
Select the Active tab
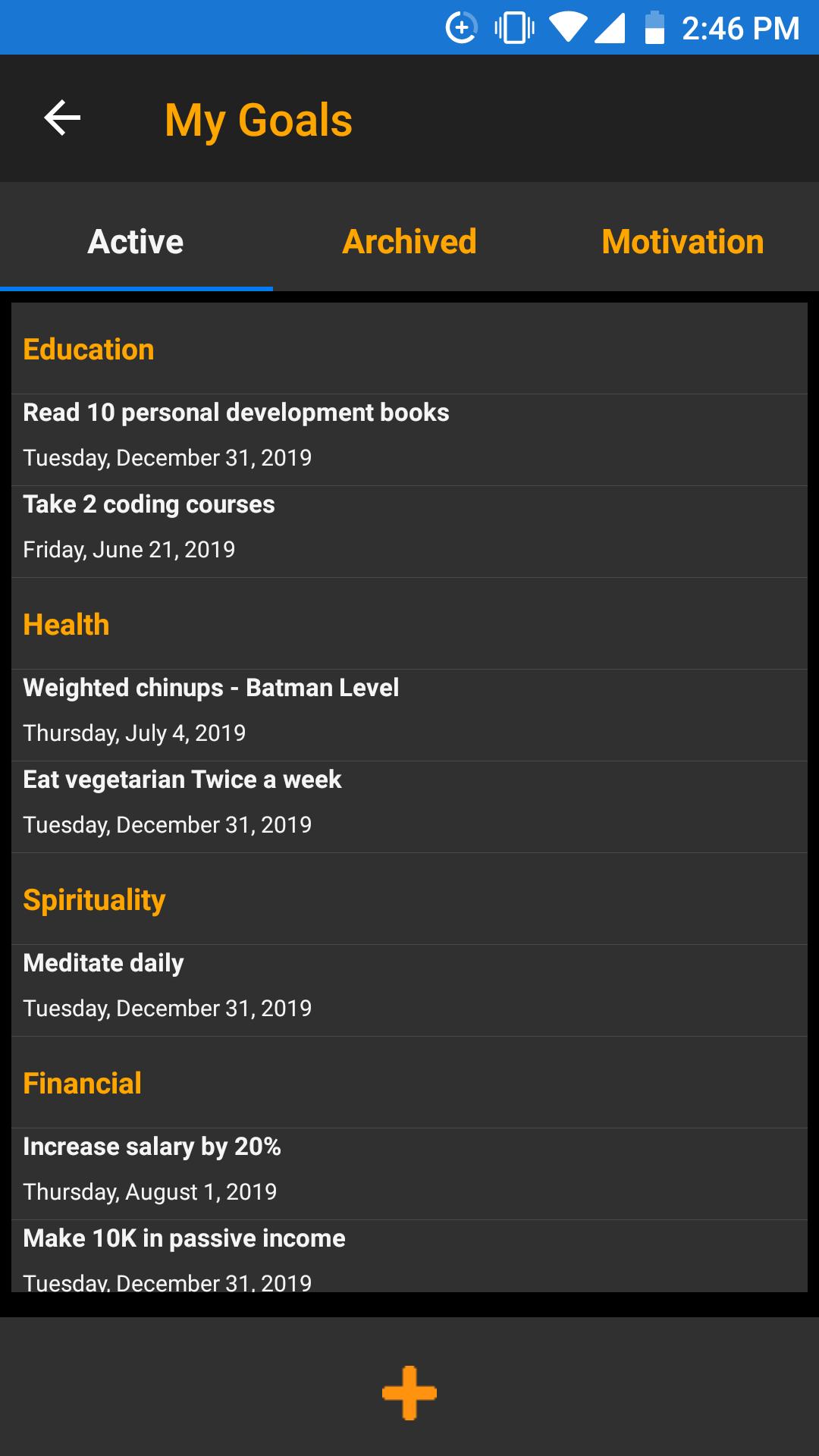click(136, 242)
